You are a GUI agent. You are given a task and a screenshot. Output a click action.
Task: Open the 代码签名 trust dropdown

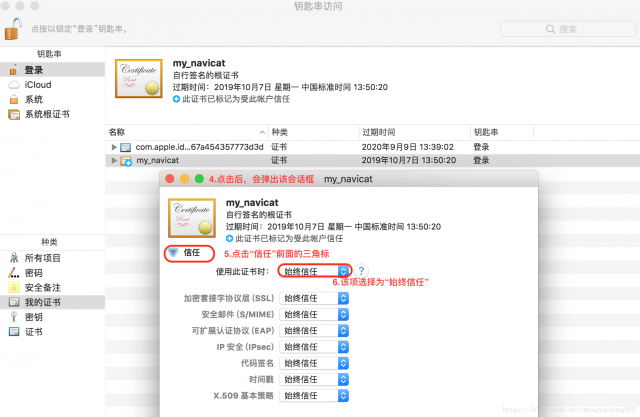[x=314, y=363]
